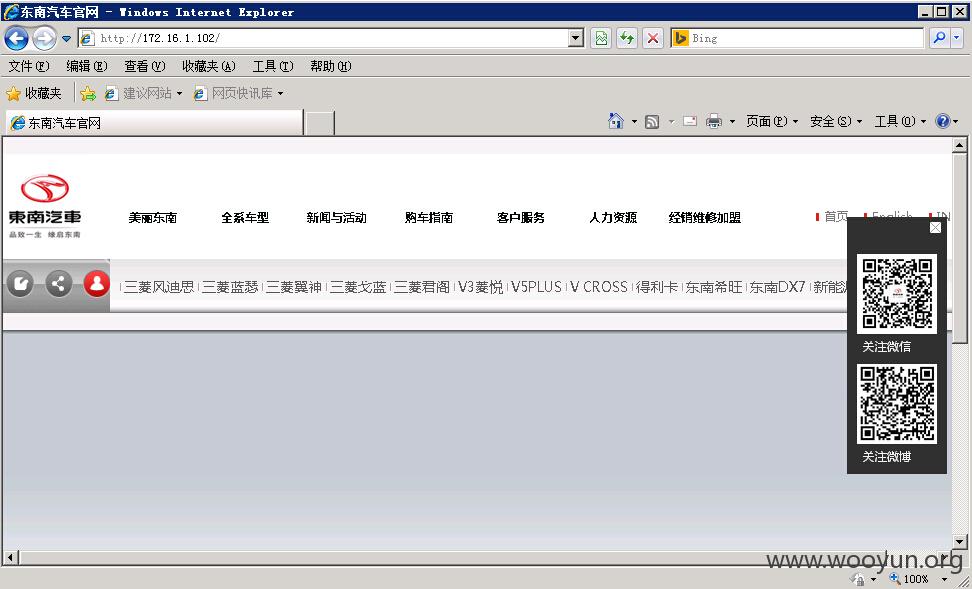The height and width of the screenshot is (589, 972).
Task: Open the 100% zoom level control
Action: (919, 579)
